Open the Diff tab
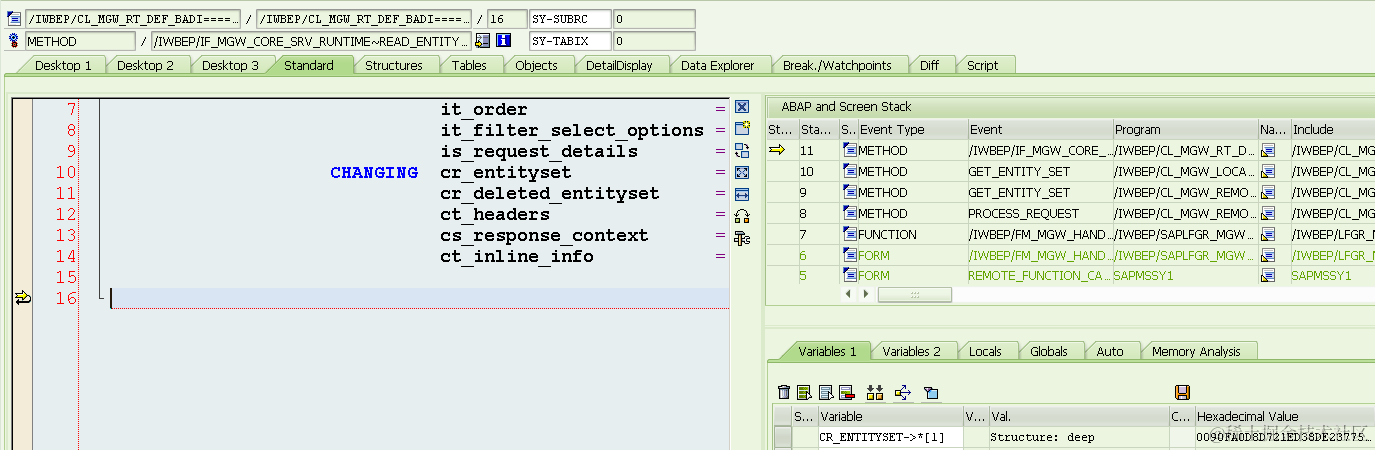This screenshot has height=450, width=1375. [930, 65]
